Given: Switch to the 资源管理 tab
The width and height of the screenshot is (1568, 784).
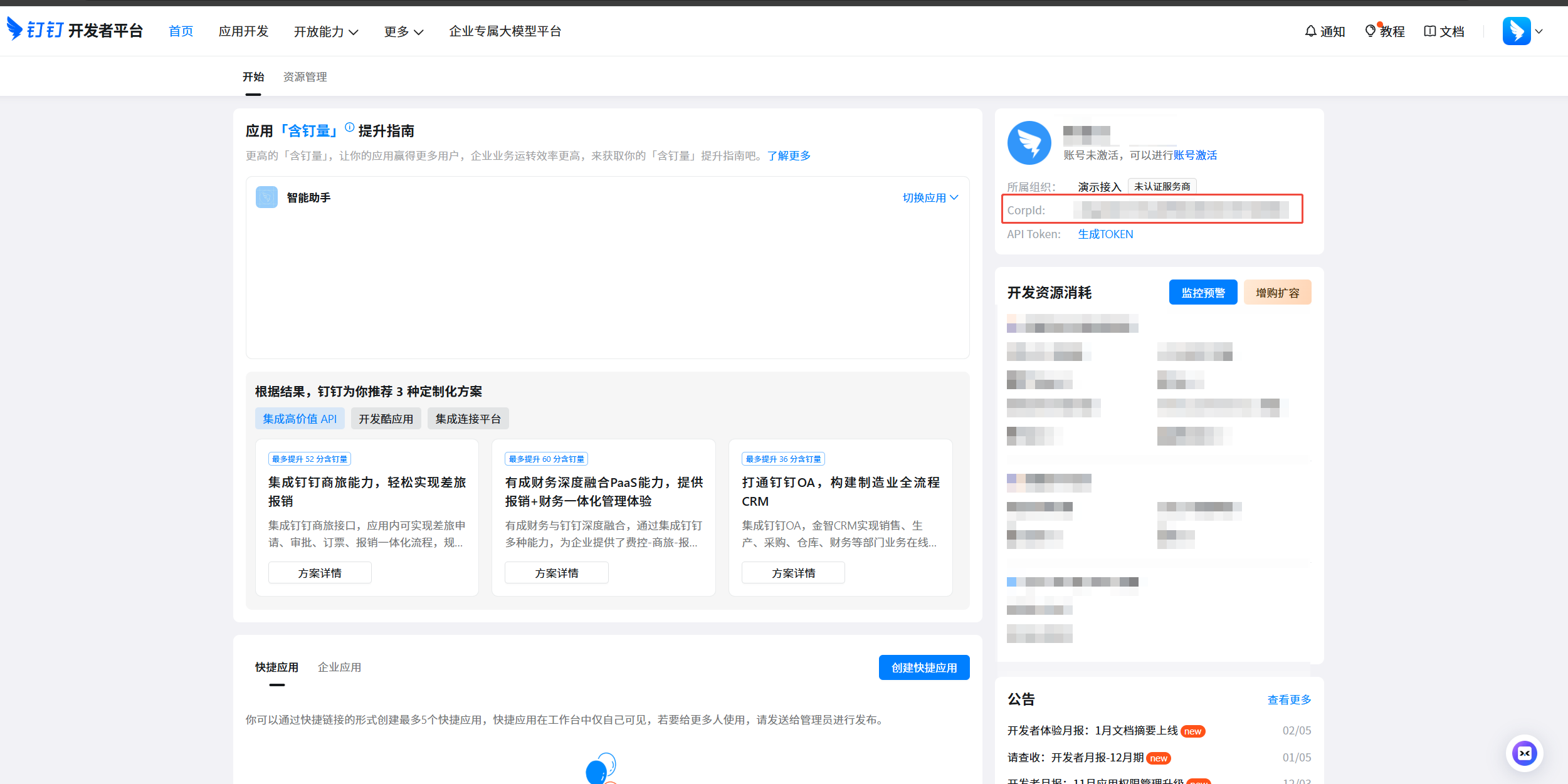Looking at the screenshot, I should click(305, 76).
